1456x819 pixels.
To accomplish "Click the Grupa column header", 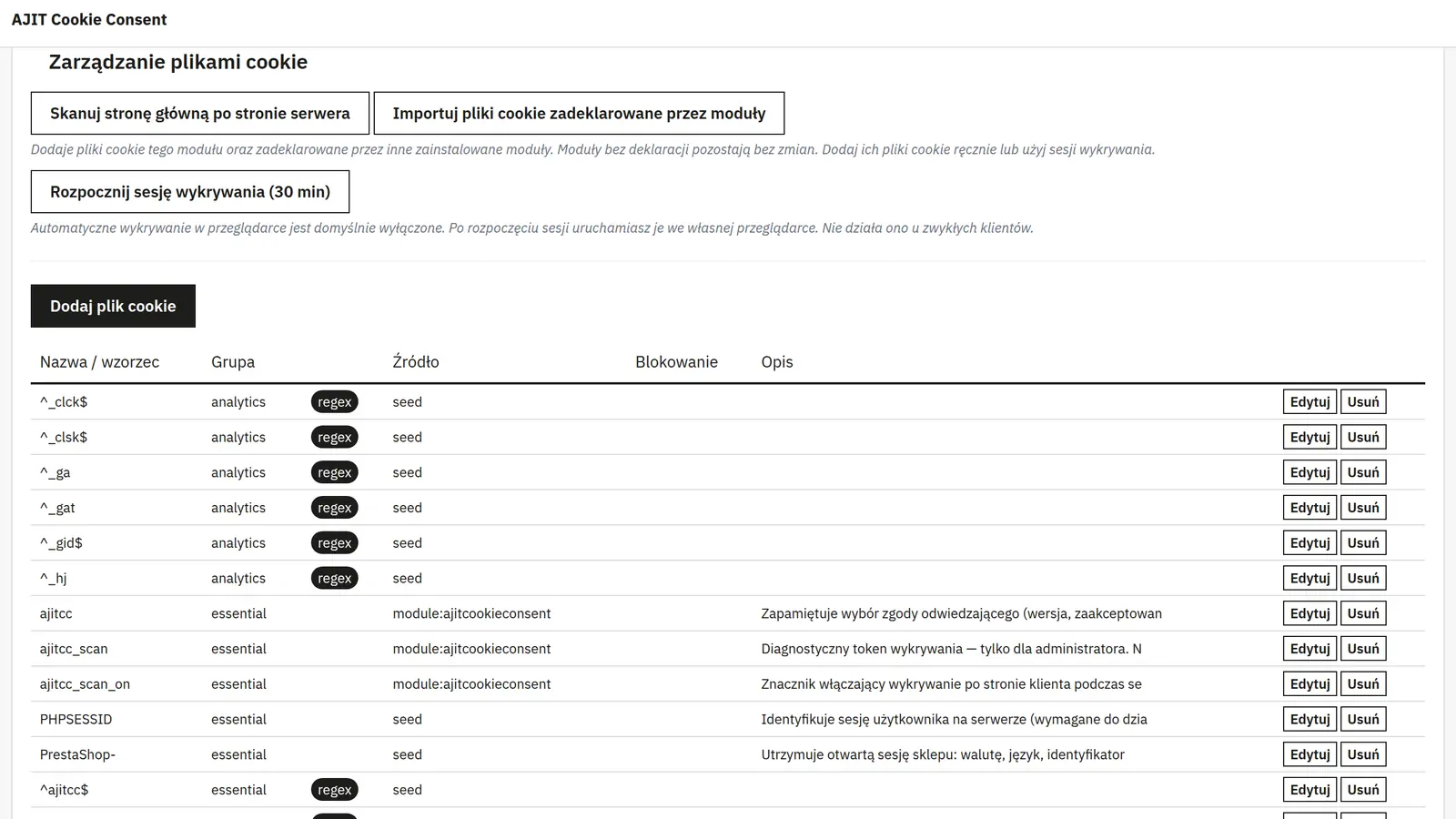I will pos(233,362).
